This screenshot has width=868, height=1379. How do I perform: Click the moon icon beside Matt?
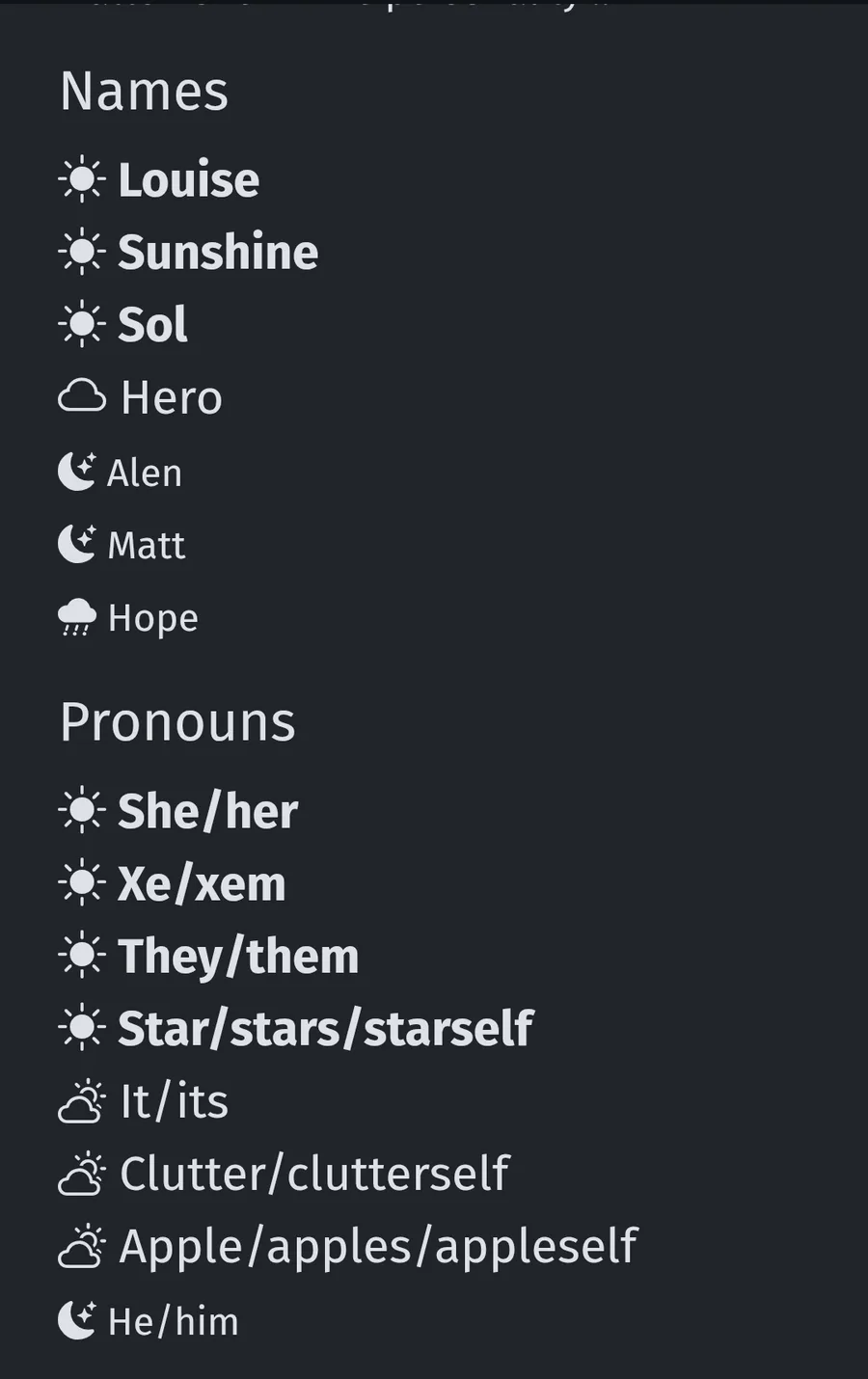[77, 544]
